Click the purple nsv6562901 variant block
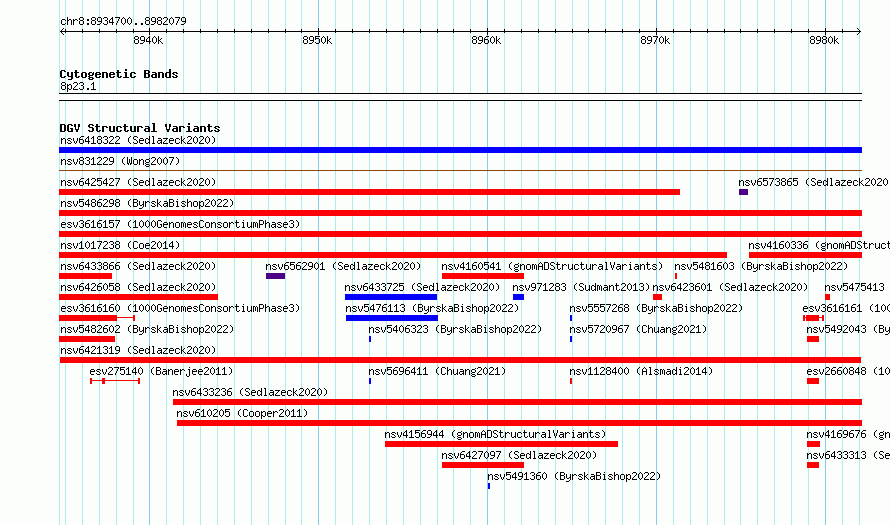The width and height of the screenshot is (890, 525). pos(275,276)
